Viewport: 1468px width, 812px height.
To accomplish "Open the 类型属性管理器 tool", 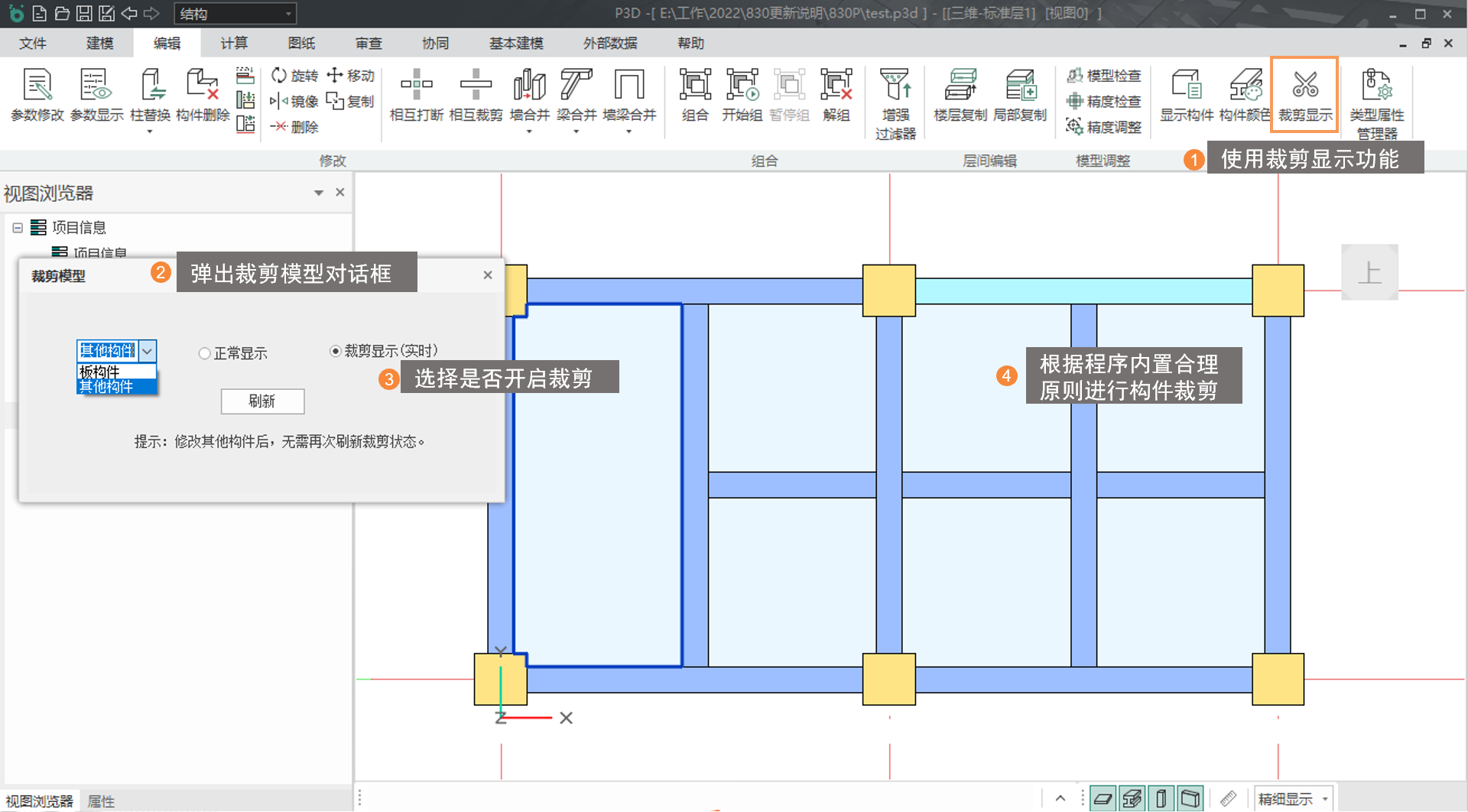I will click(x=1376, y=102).
